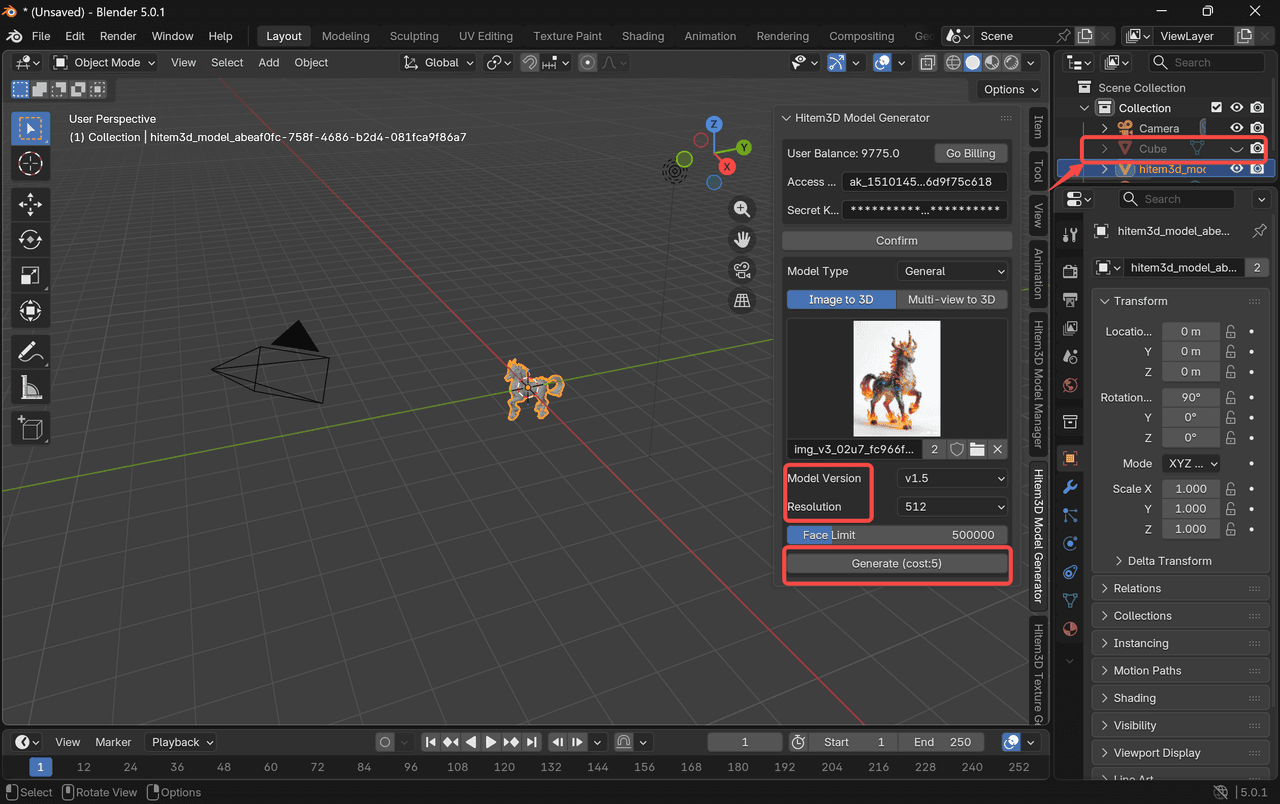Select wireframe viewport shading icon
Viewport: 1280px width, 804px height.
click(x=953, y=62)
